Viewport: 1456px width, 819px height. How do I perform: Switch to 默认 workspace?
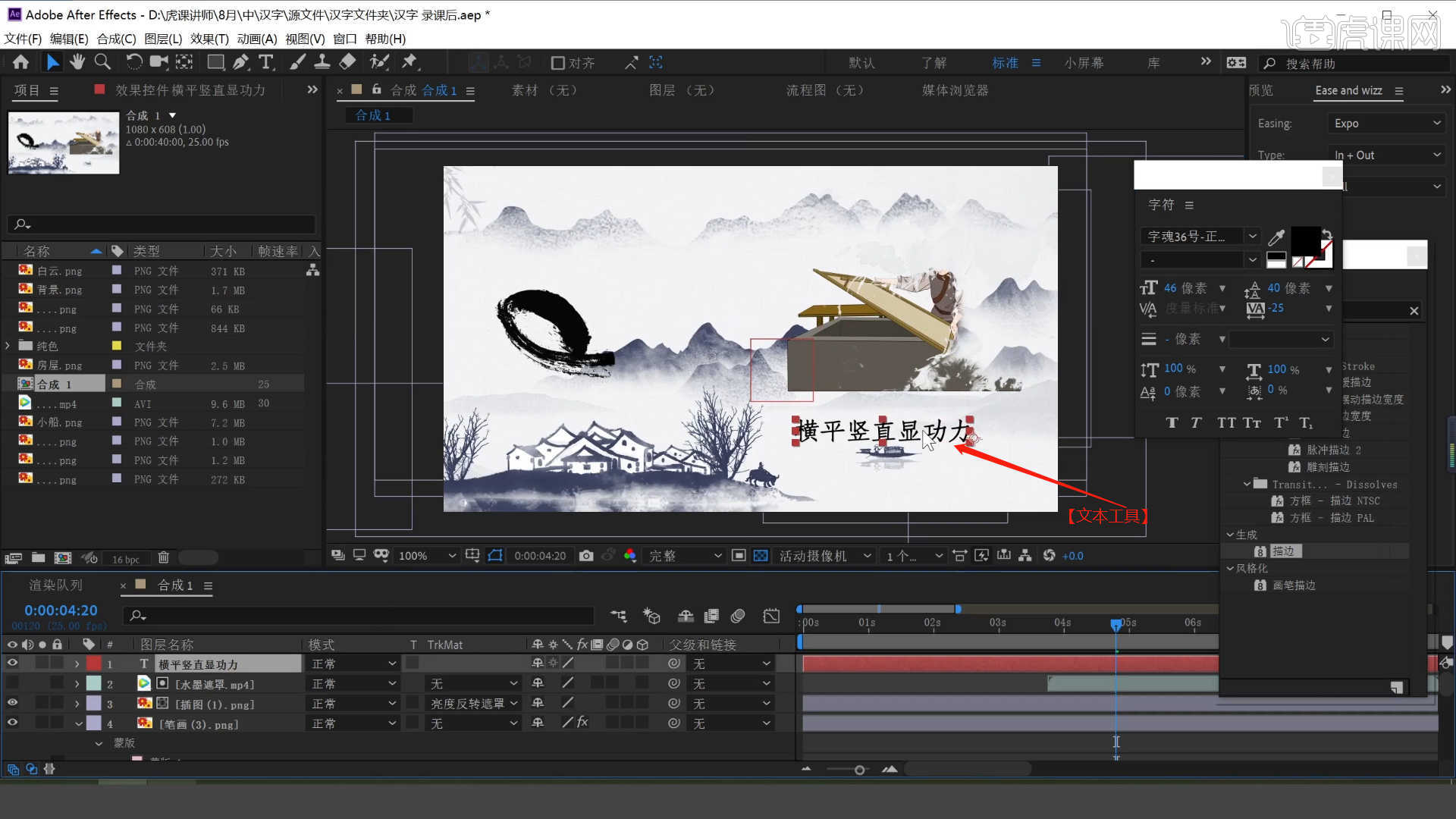861,63
